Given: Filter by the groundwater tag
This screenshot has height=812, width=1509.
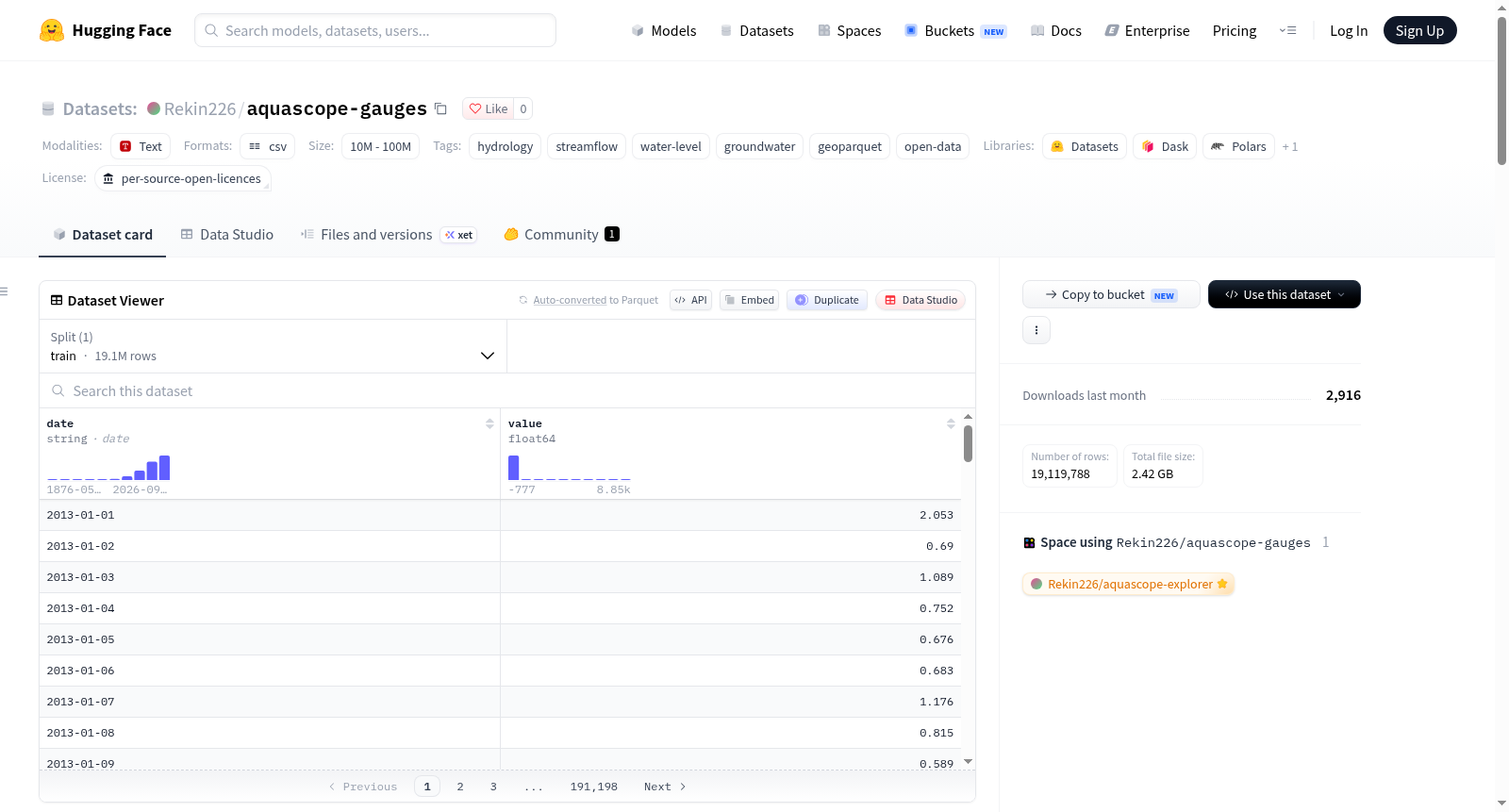Looking at the screenshot, I should (759, 146).
